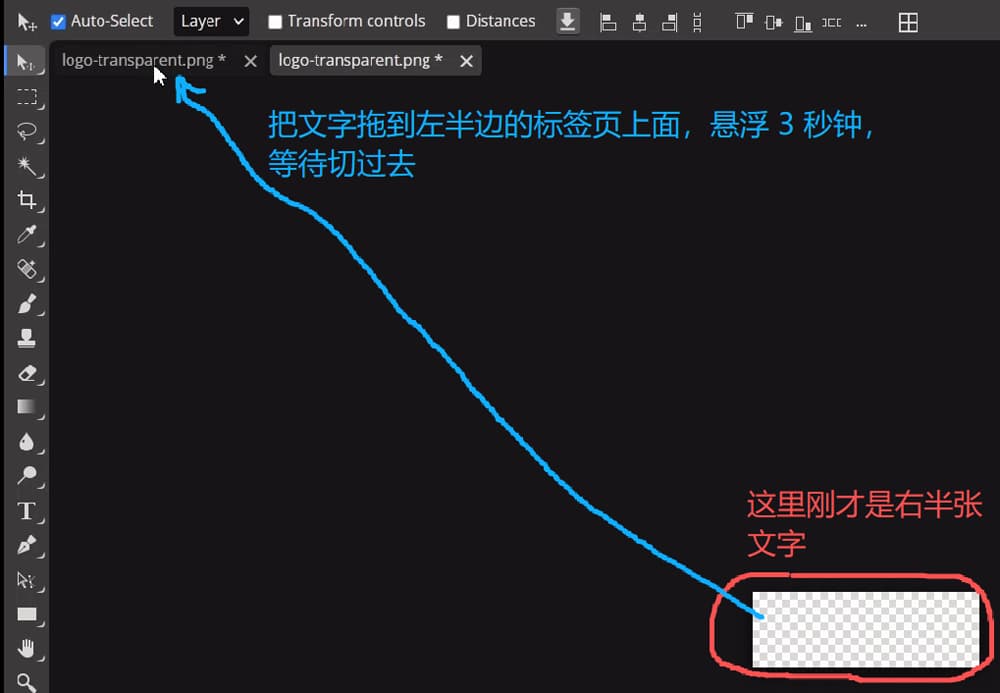Select the Pen tool
Image resolution: width=1000 pixels, height=693 pixels.
coord(26,545)
